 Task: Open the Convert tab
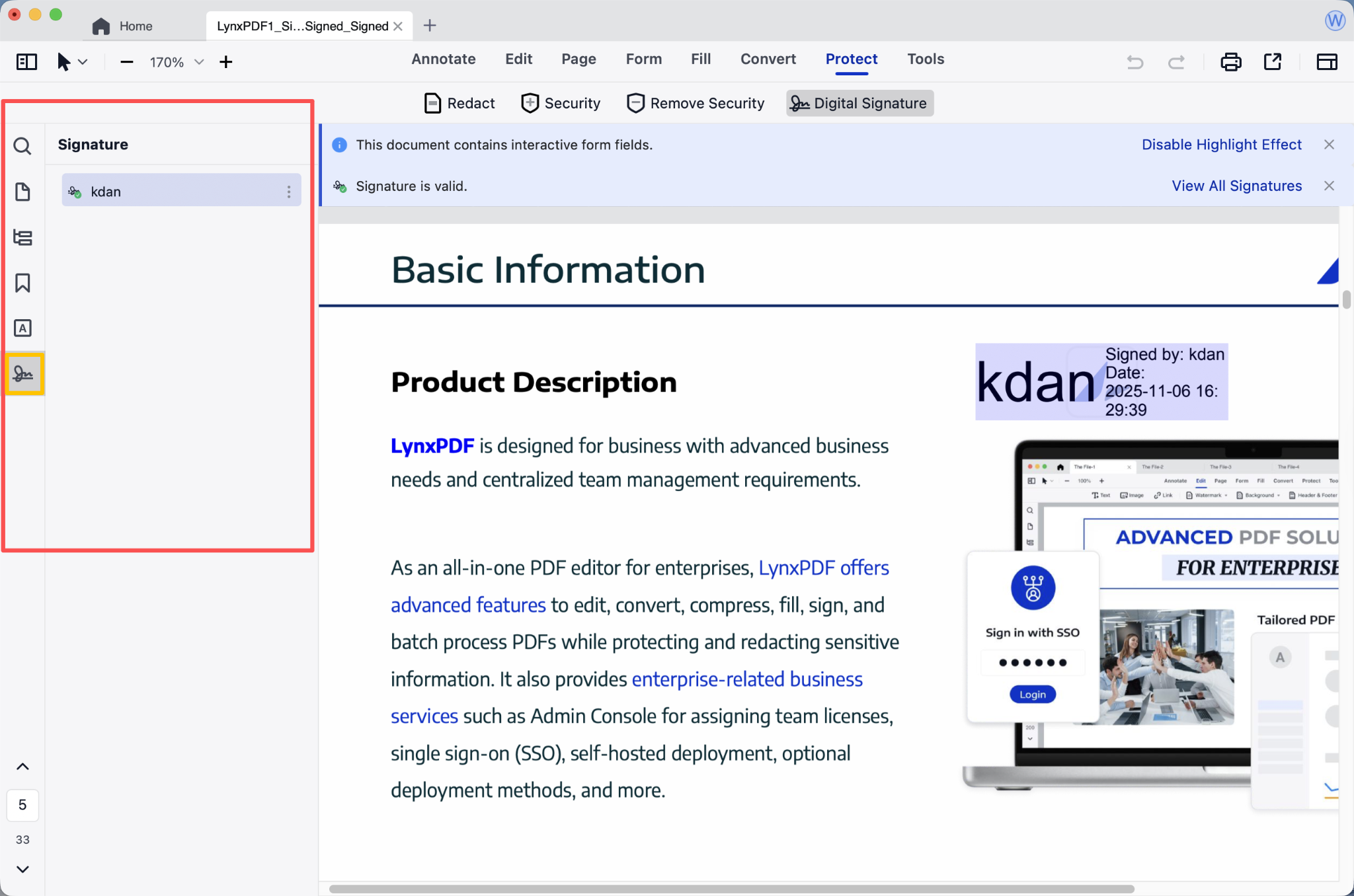[x=768, y=59]
